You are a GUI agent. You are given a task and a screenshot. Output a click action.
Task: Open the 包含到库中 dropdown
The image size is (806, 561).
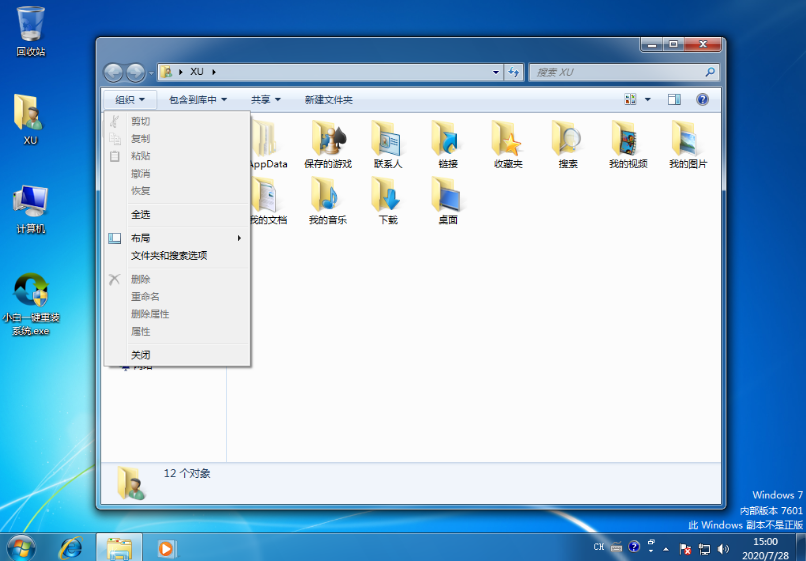click(197, 100)
